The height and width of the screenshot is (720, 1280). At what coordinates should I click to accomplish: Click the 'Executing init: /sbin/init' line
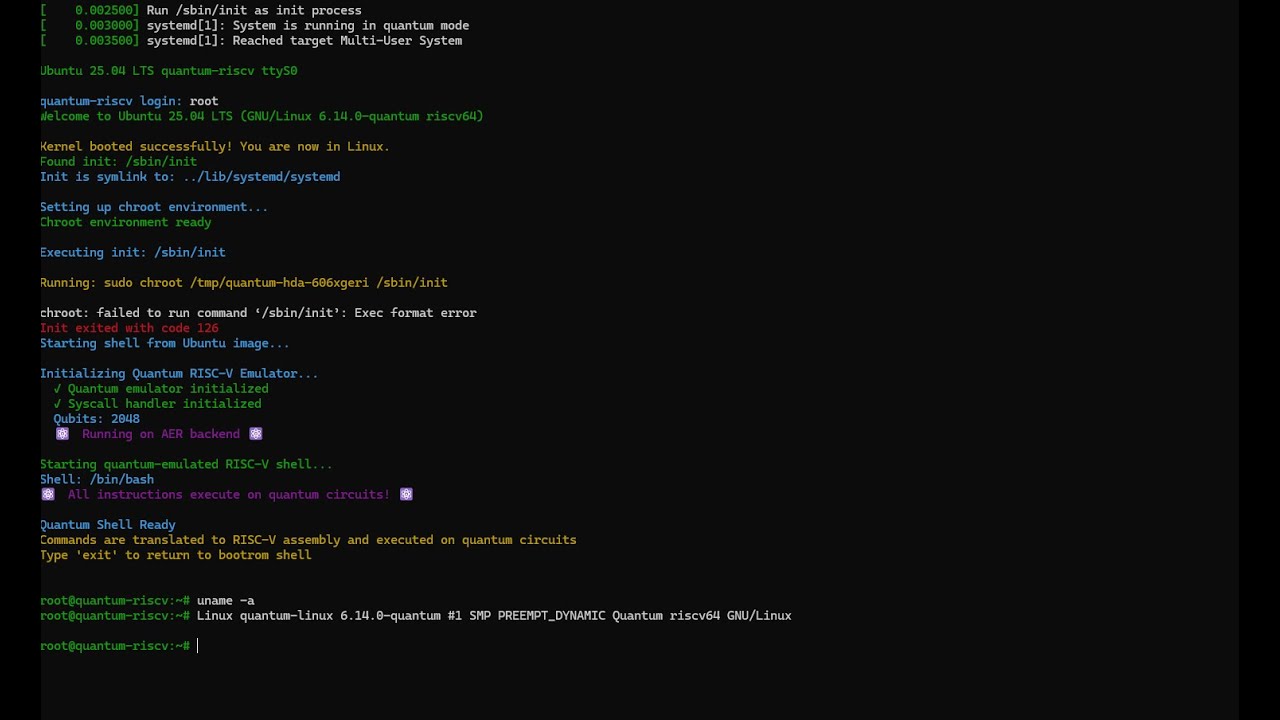click(x=133, y=252)
